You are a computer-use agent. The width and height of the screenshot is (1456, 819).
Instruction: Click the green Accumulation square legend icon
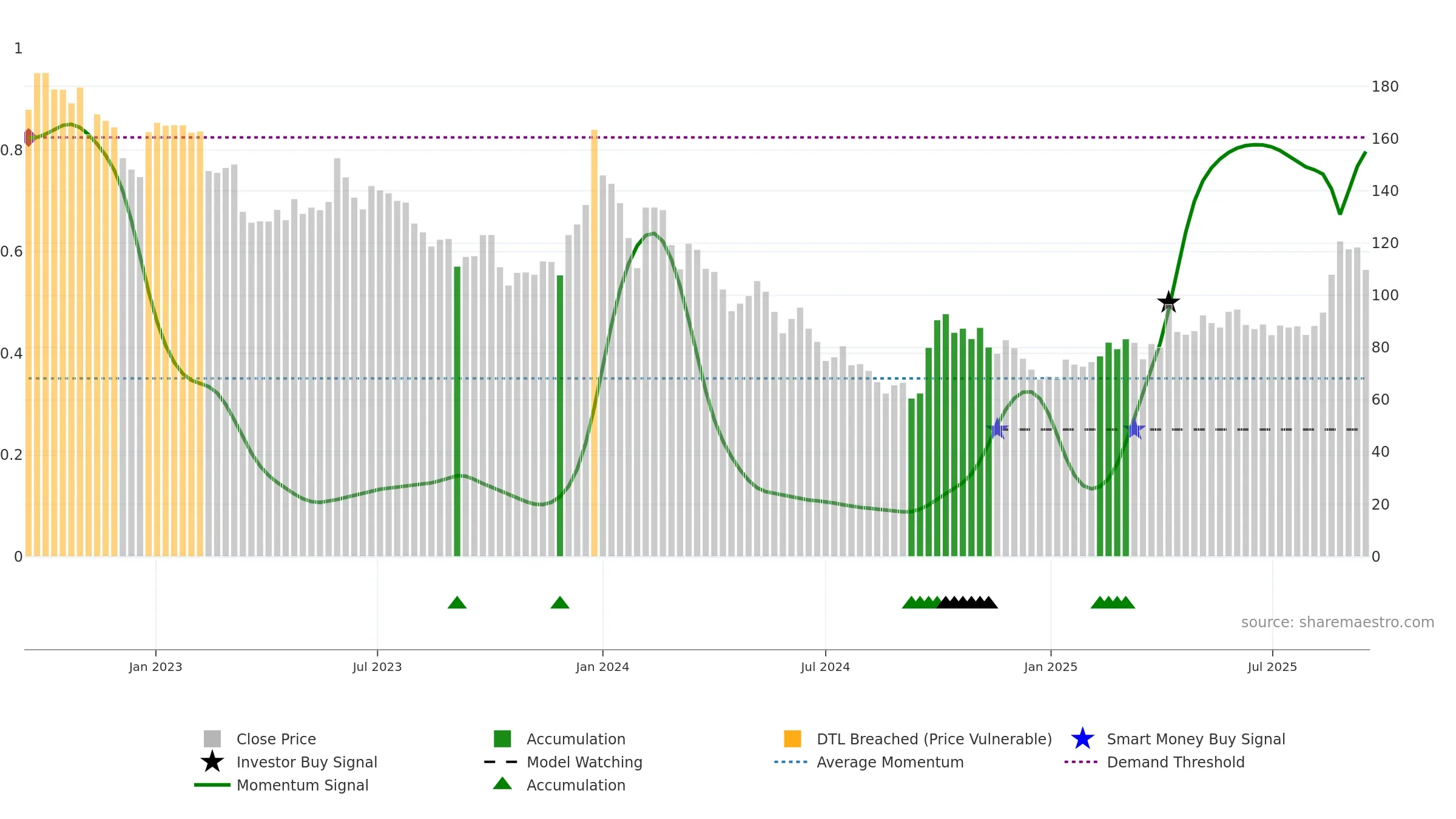[502, 739]
